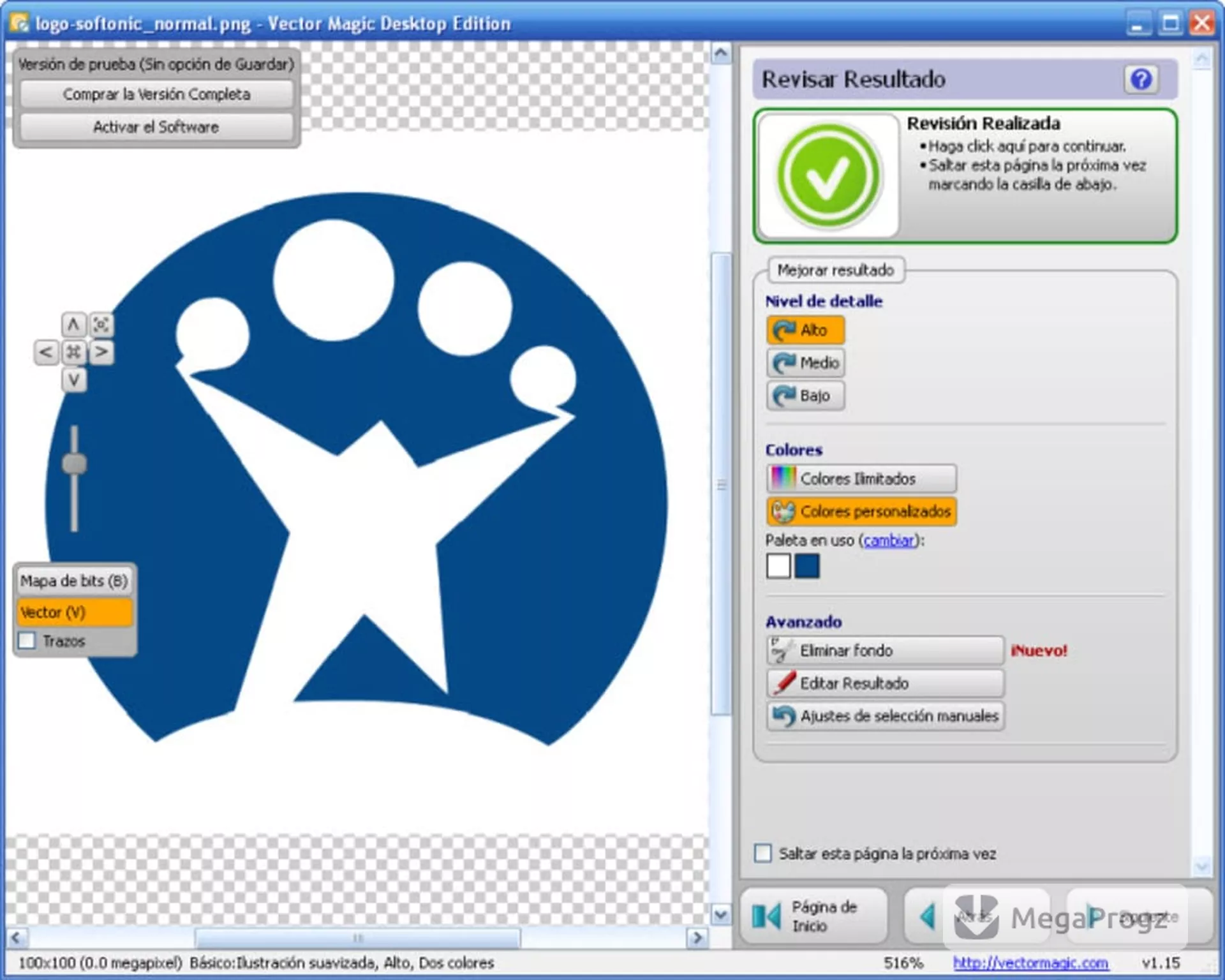
Task: Select Bajo detail level
Action: pos(806,396)
